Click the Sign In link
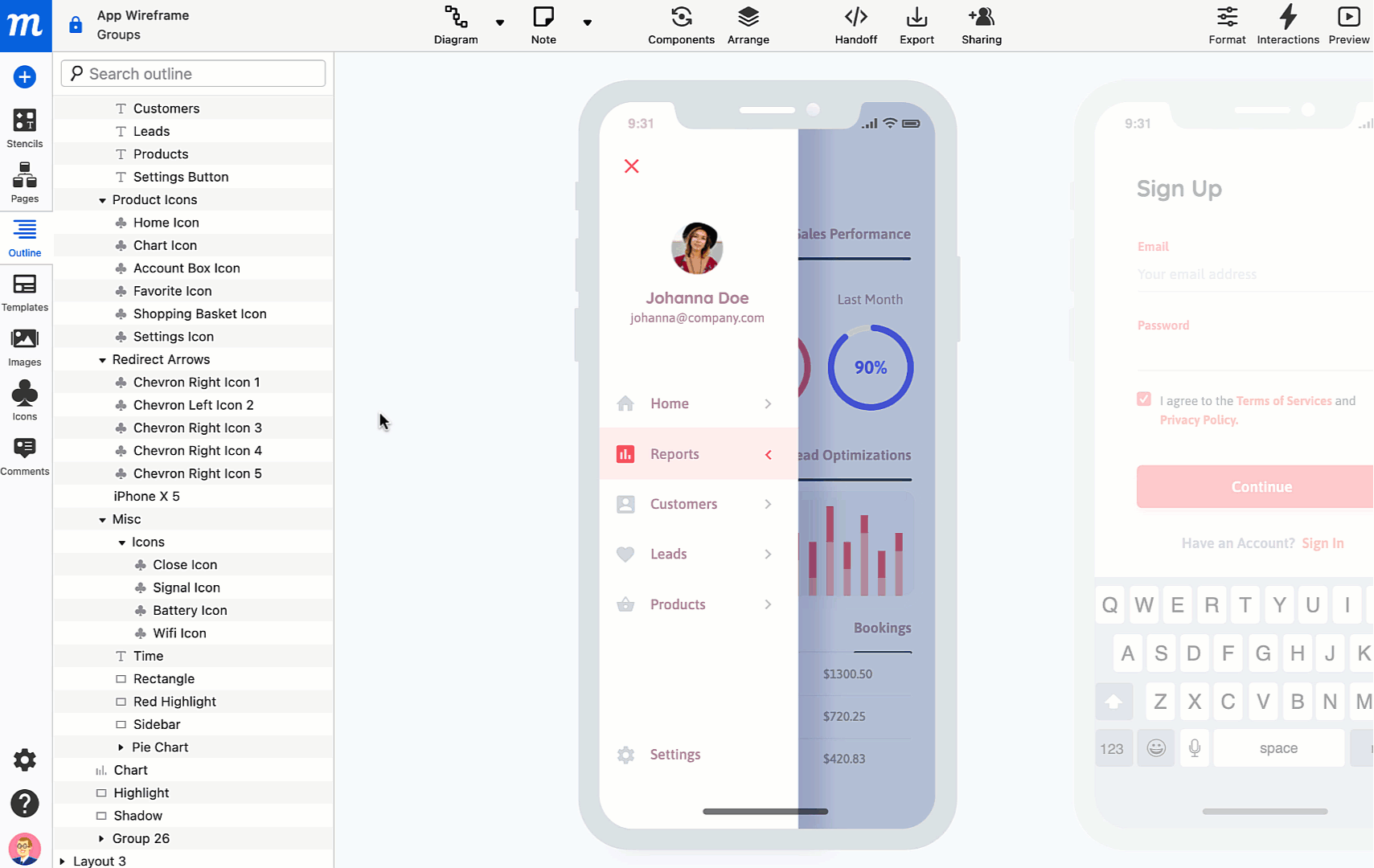1374x868 pixels. [x=1323, y=542]
